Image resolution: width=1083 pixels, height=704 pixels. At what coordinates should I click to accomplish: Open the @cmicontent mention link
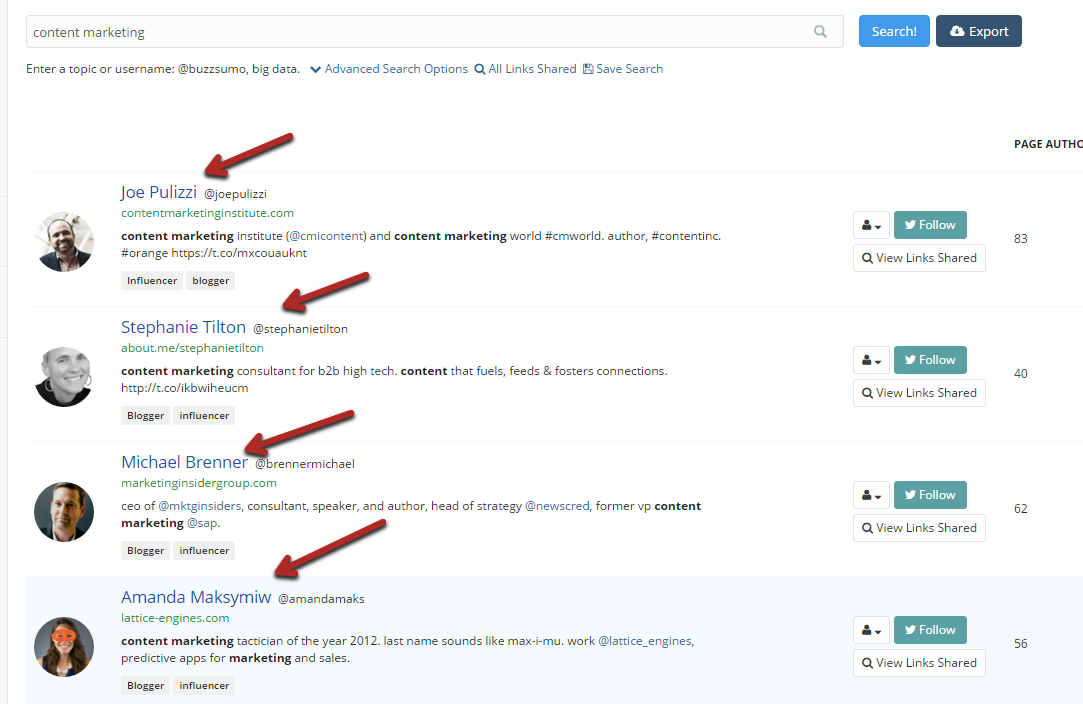[326, 236]
